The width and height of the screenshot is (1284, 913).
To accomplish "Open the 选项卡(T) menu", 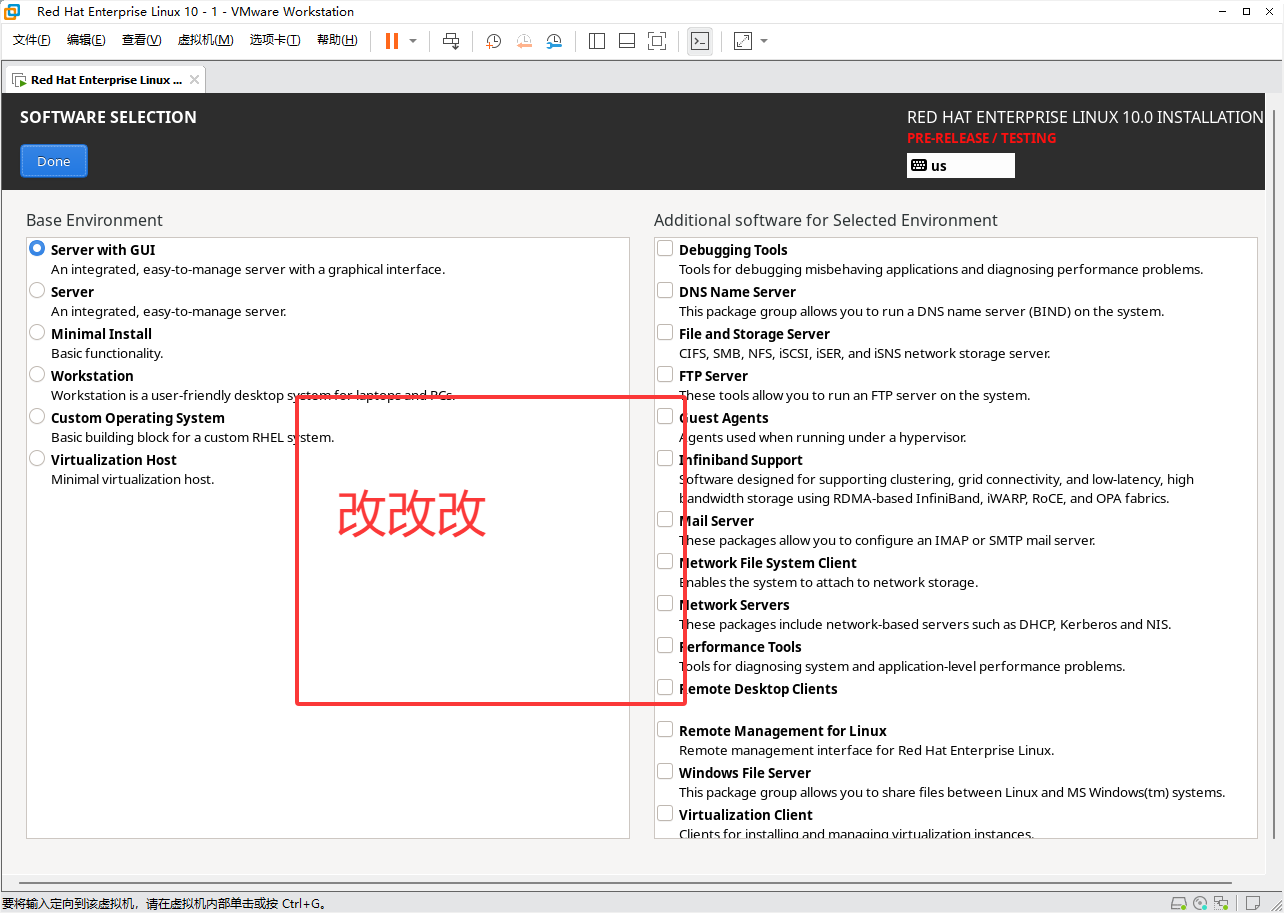I will [275, 40].
